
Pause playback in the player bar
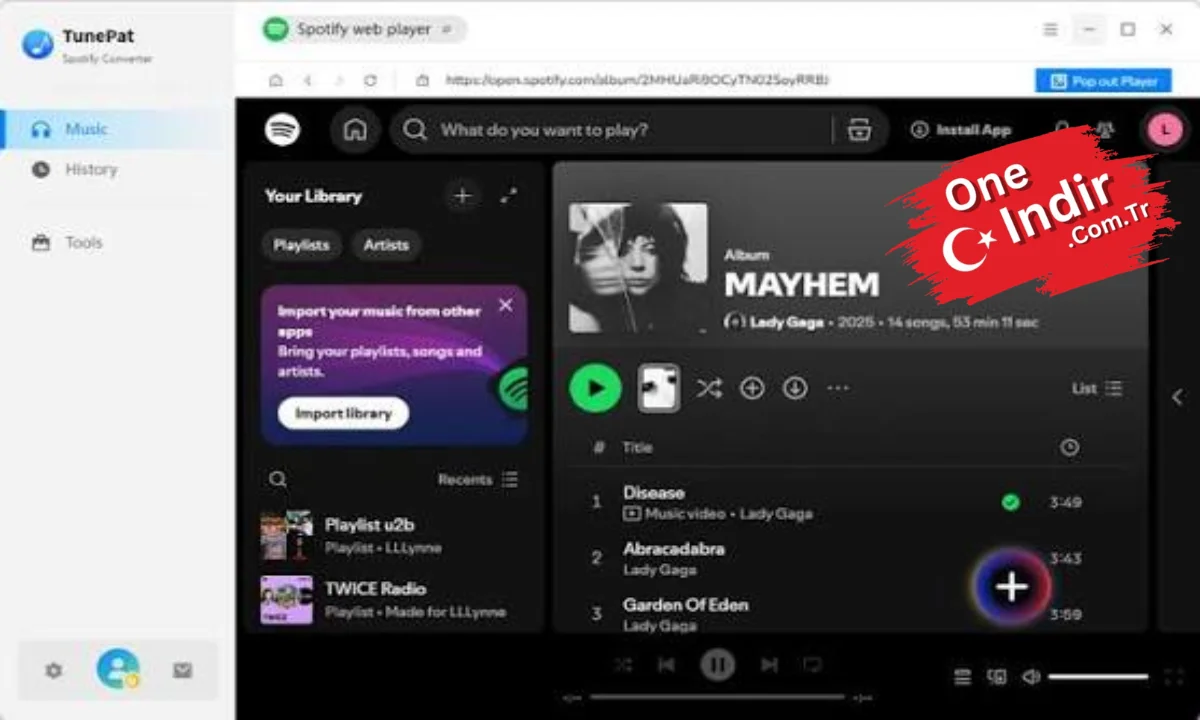(717, 664)
